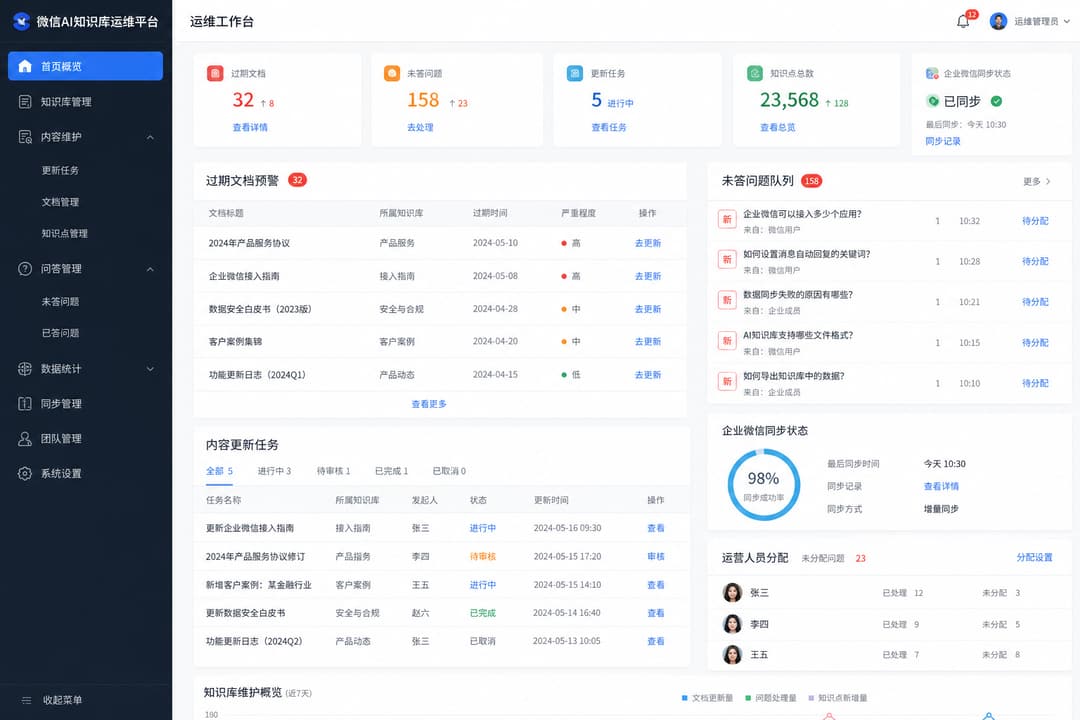
Task: Open the 运维管理员 account dropdown arrow
Action: tap(1067, 21)
